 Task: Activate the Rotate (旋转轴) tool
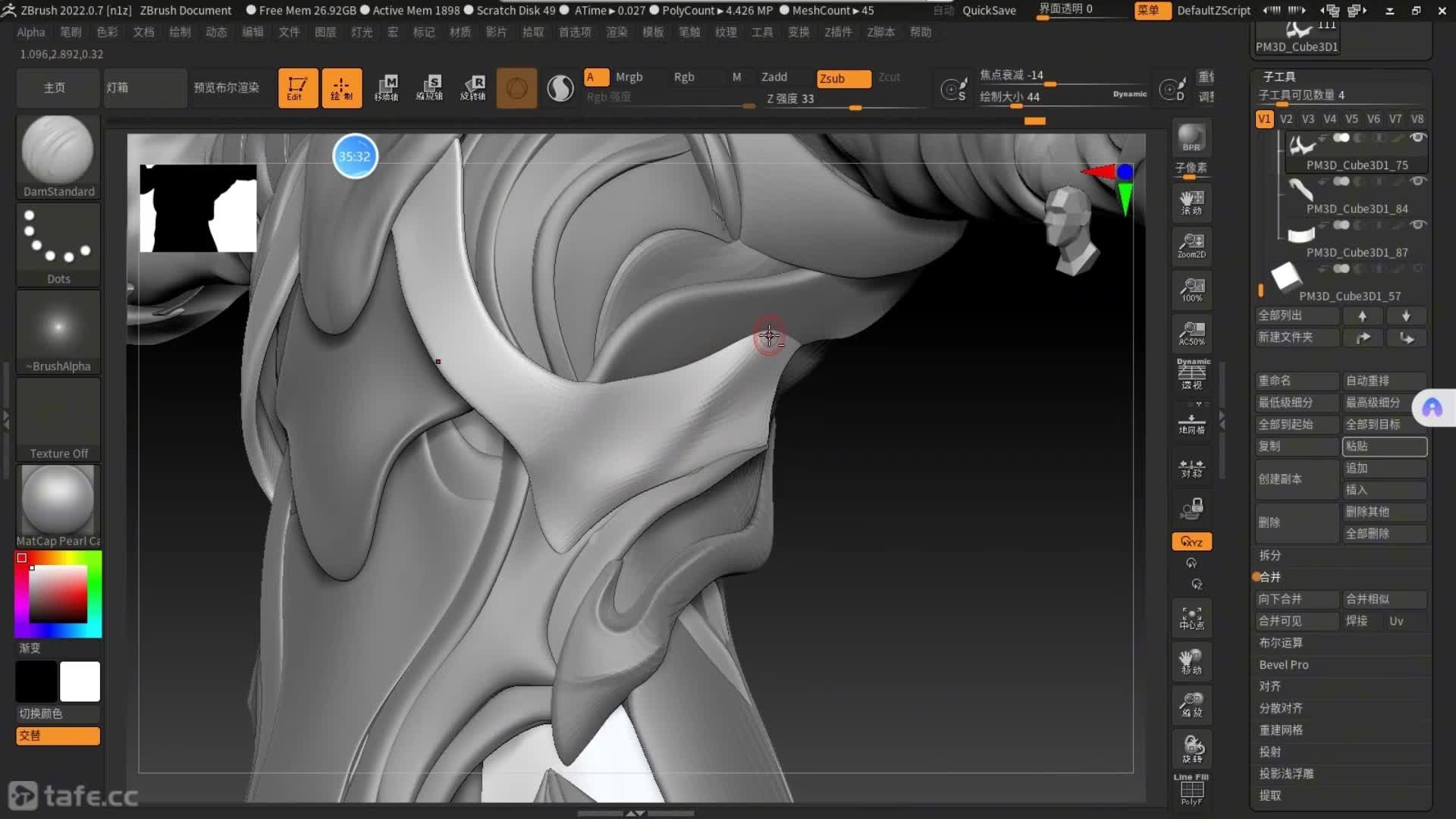473,87
